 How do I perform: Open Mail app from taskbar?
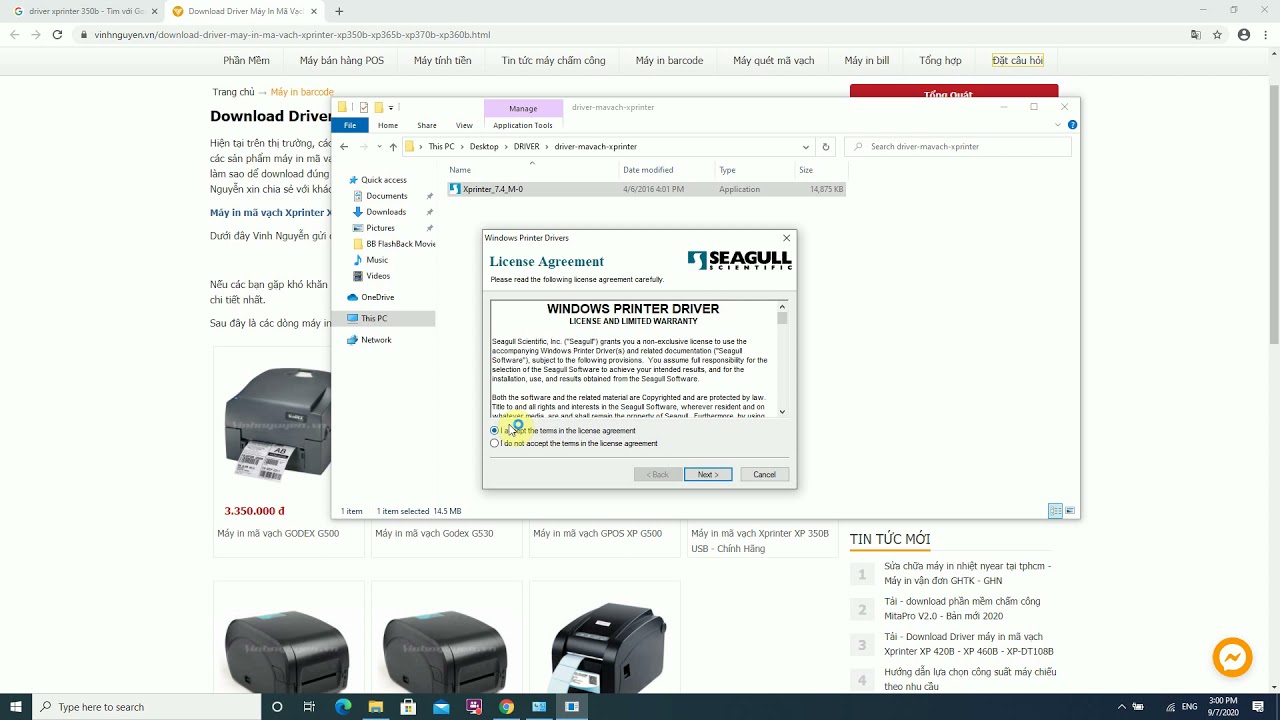point(441,707)
